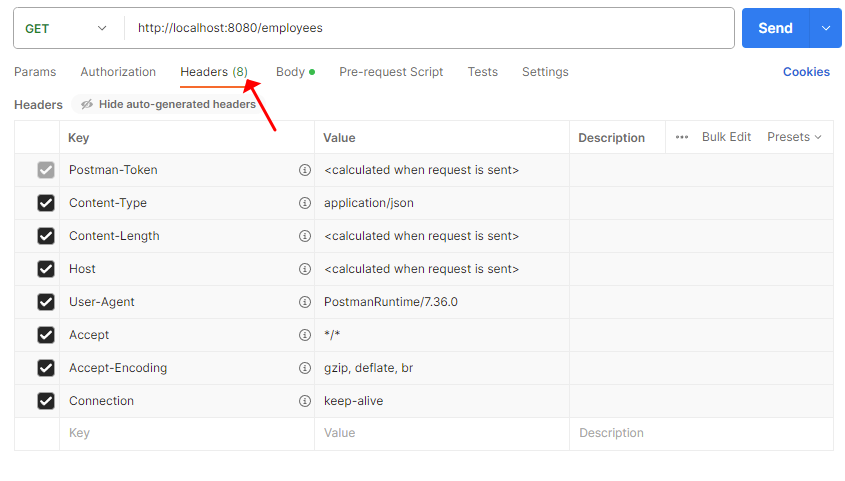The image size is (845, 481).
Task: Click the Send button
Action: pos(775,28)
